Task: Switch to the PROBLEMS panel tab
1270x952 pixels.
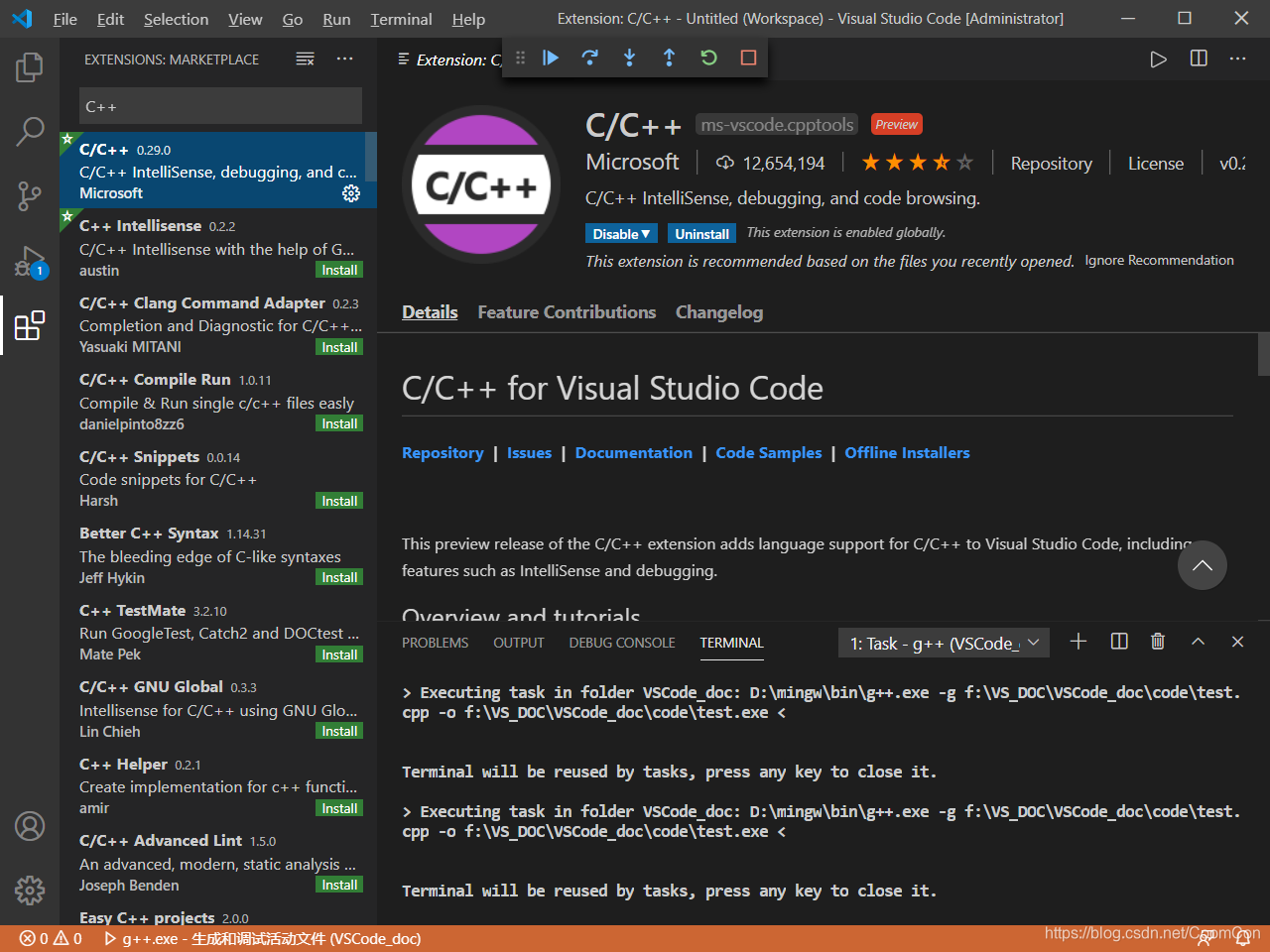Action: point(435,643)
